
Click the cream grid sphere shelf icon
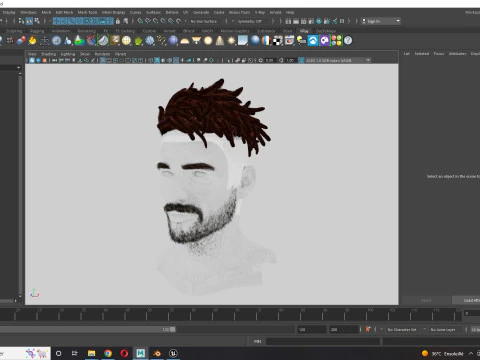click(126, 41)
